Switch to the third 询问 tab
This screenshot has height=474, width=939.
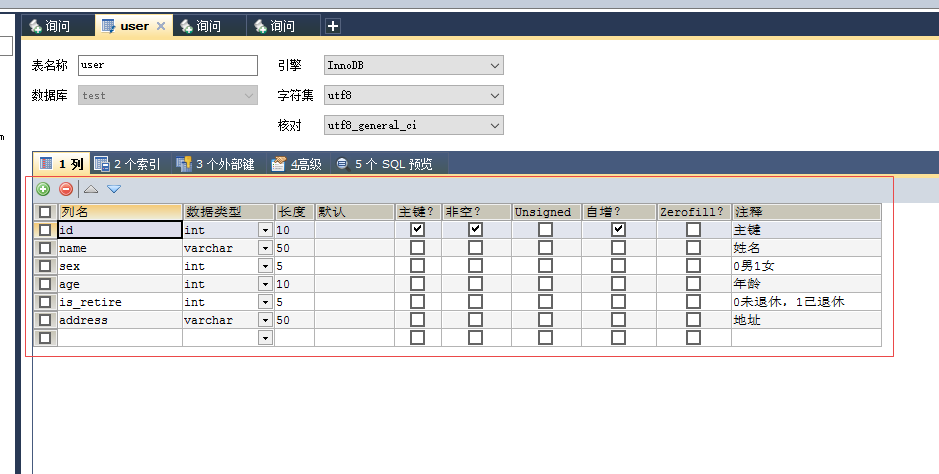click(x=283, y=26)
